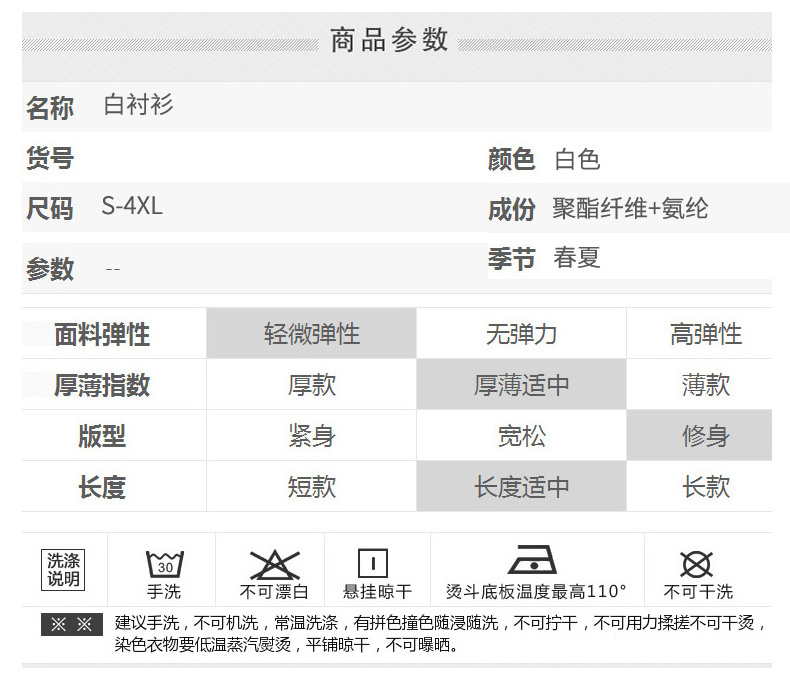This screenshot has height=693, width=790.
Task: Click the composition text 聚酯纤维+氨纶
Action: (x=630, y=209)
